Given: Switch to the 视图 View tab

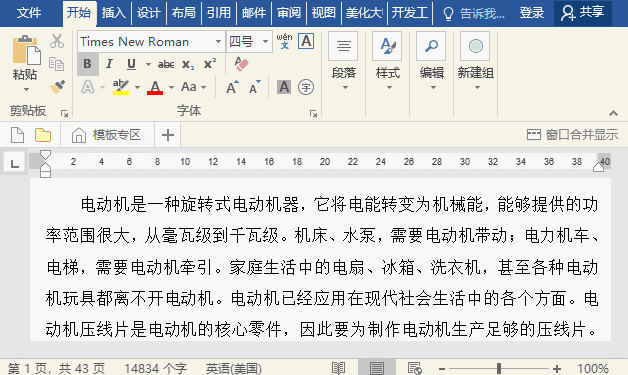Looking at the screenshot, I should tap(324, 13).
